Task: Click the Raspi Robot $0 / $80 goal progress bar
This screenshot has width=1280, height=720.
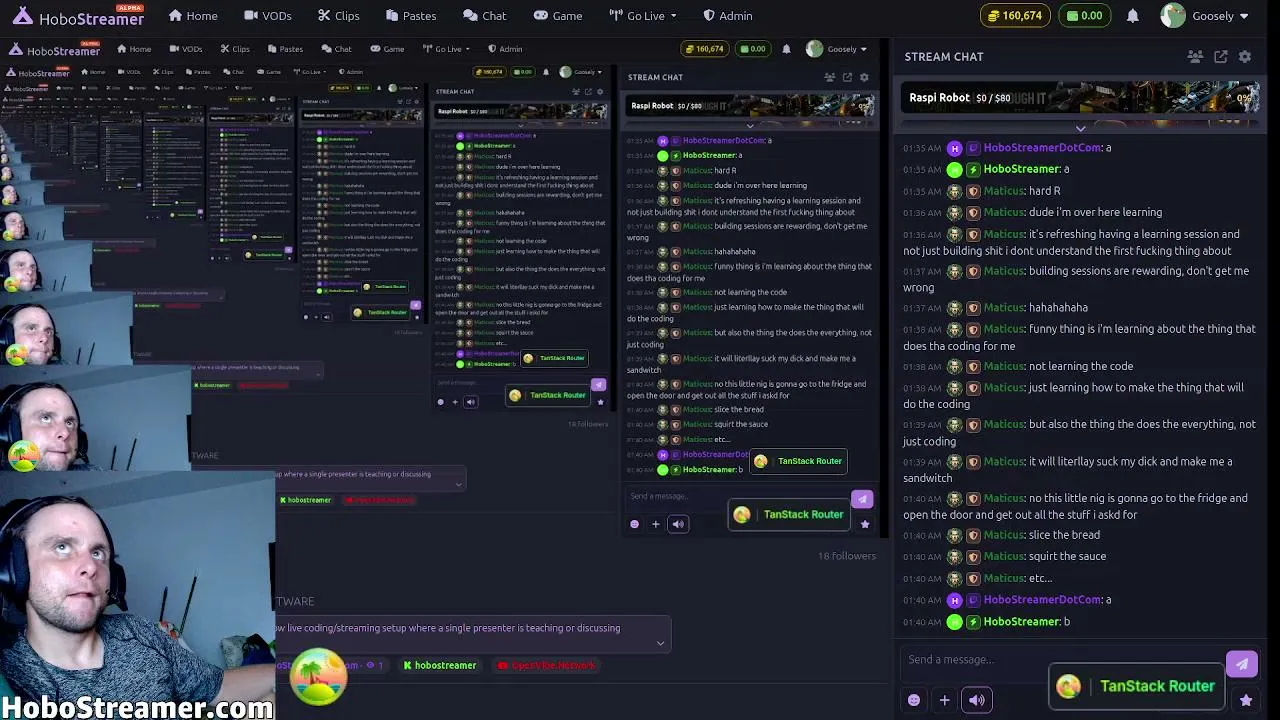Action: [x=1080, y=98]
